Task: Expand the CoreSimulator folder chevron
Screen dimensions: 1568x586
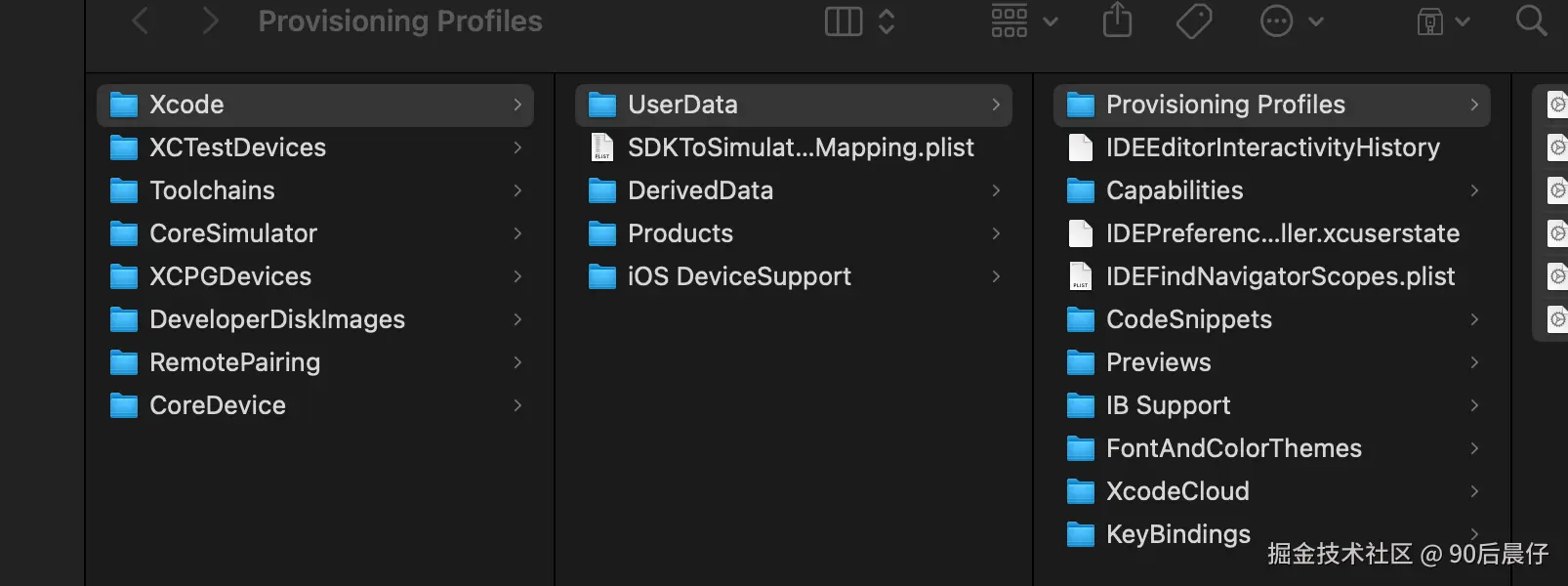Action: [517, 233]
